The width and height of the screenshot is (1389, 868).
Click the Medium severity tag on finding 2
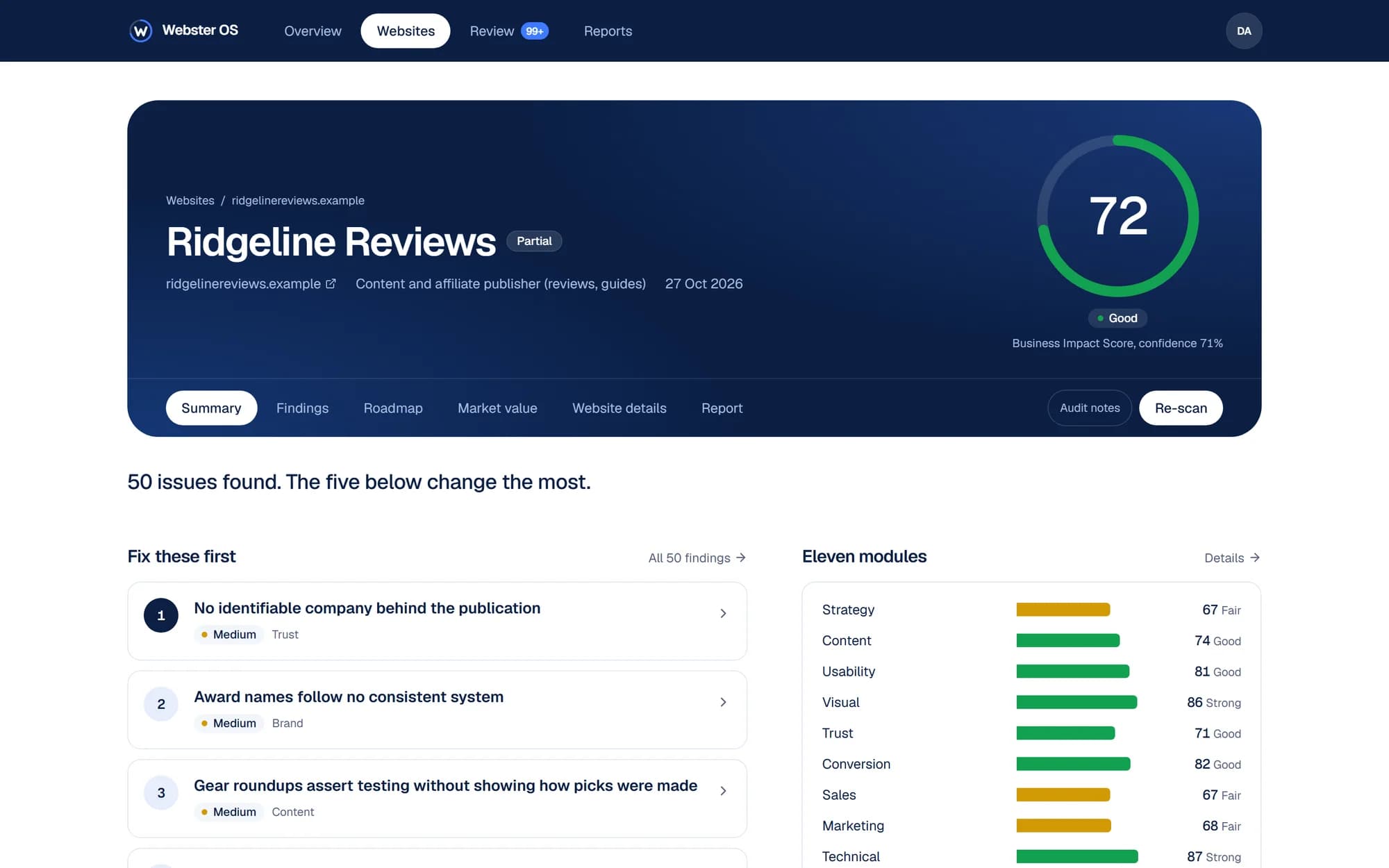[x=228, y=724]
